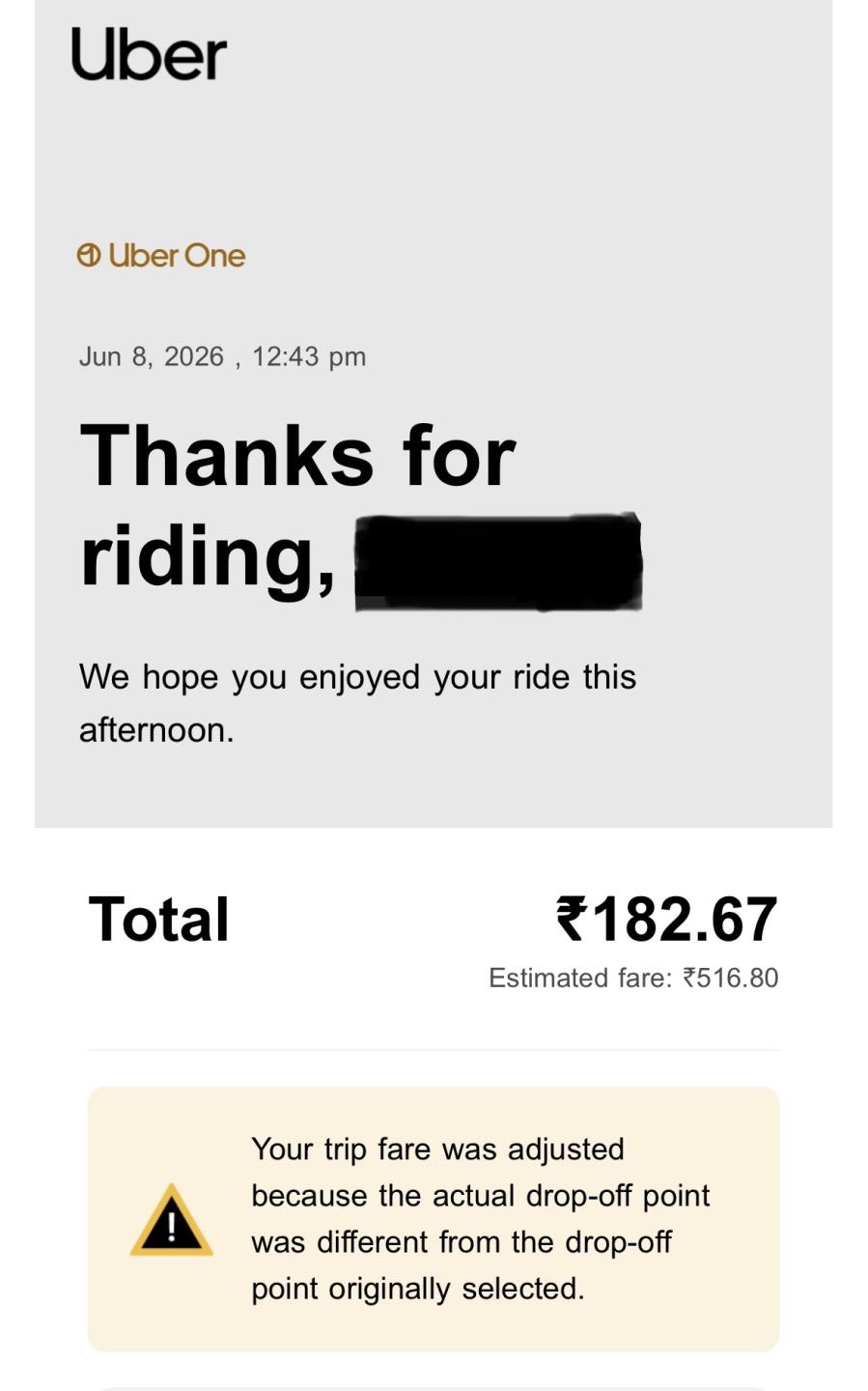Click the 'Thanks for' heading line

click(x=297, y=455)
